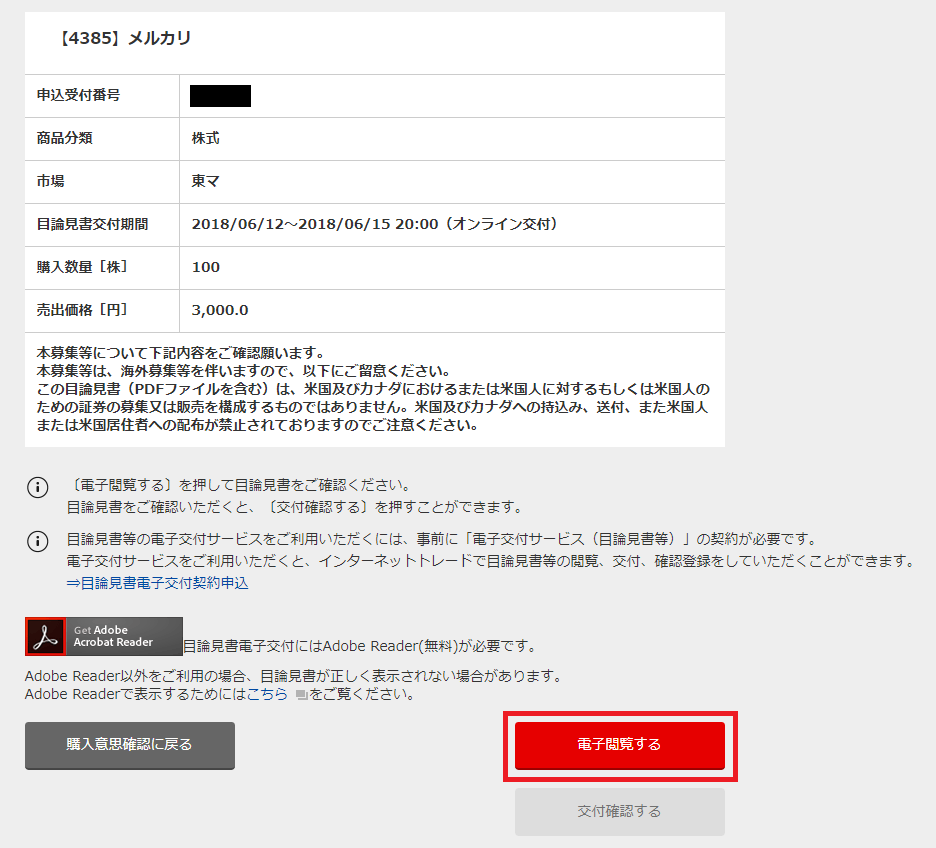936x848 pixels.
Task: Click the 株式 value cell
Action: tap(452, 138)
